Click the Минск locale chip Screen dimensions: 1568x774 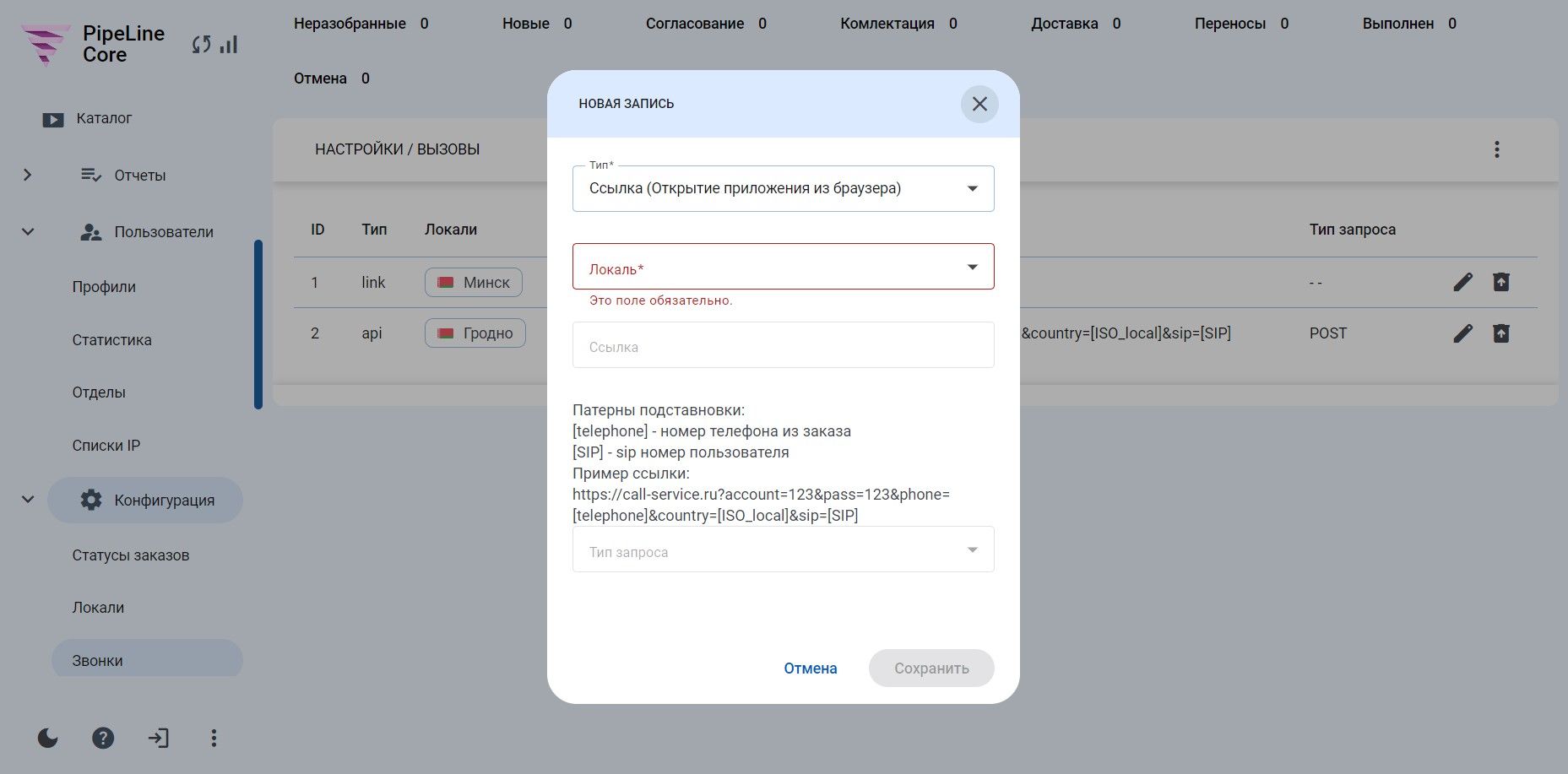pyautogui.click(x=474, y=282)
